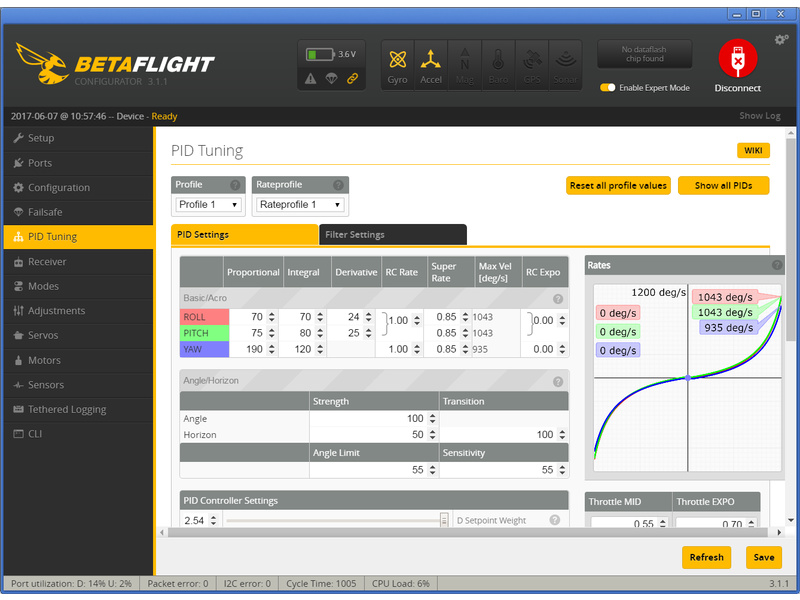Image resolution: width=800 pixels, height=600 pixels.
Task: Click the Save button
Action: coord(763,558)
